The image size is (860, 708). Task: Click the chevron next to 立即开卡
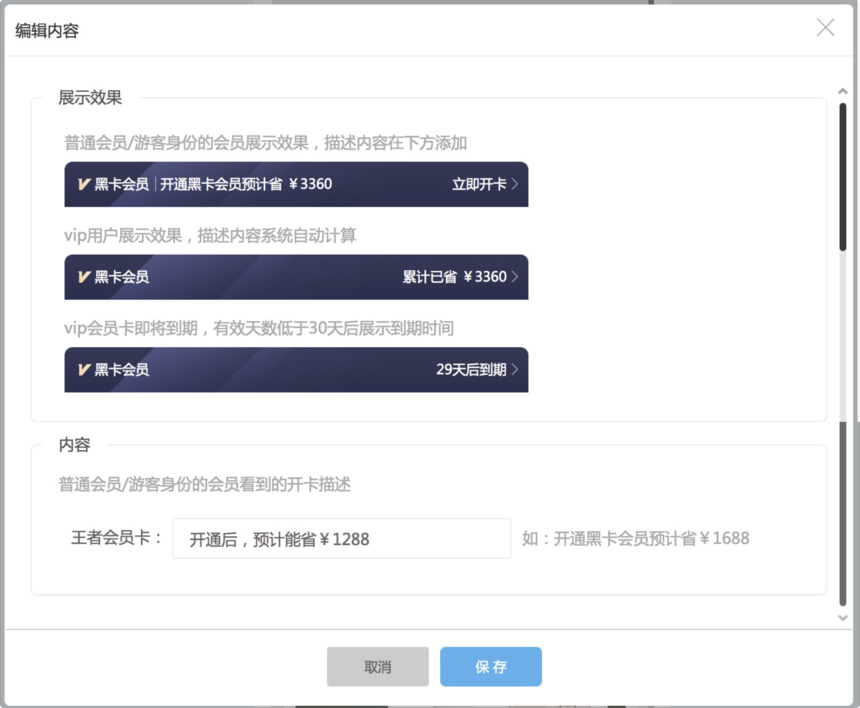(514, 184)
